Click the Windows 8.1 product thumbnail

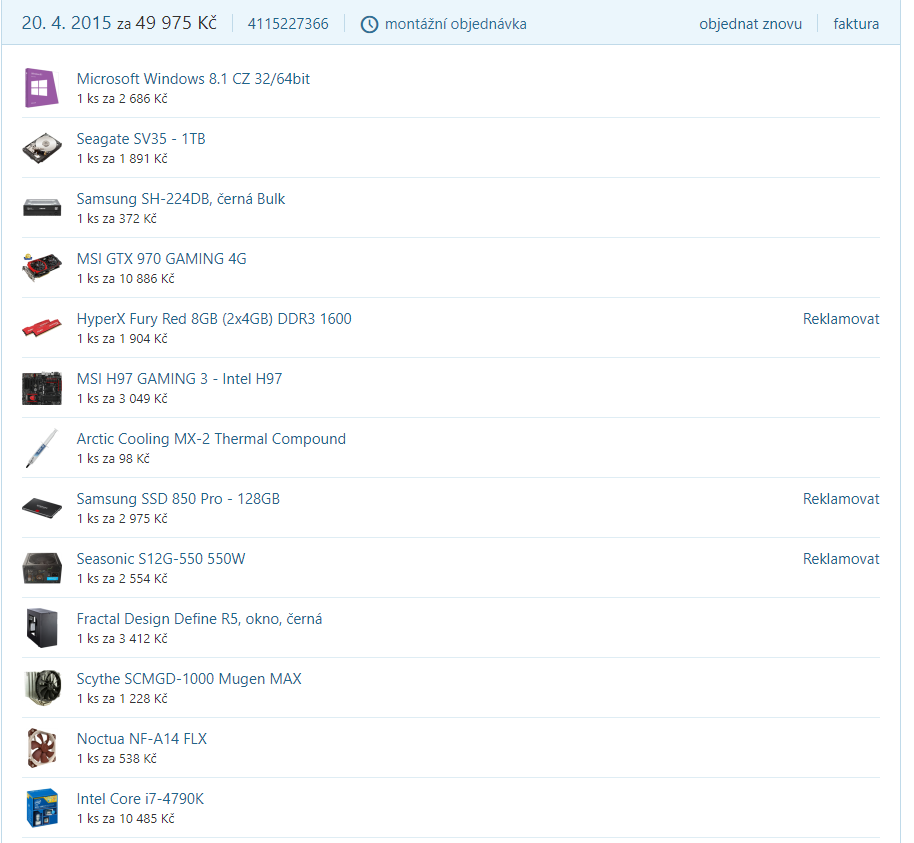point(42,88)
